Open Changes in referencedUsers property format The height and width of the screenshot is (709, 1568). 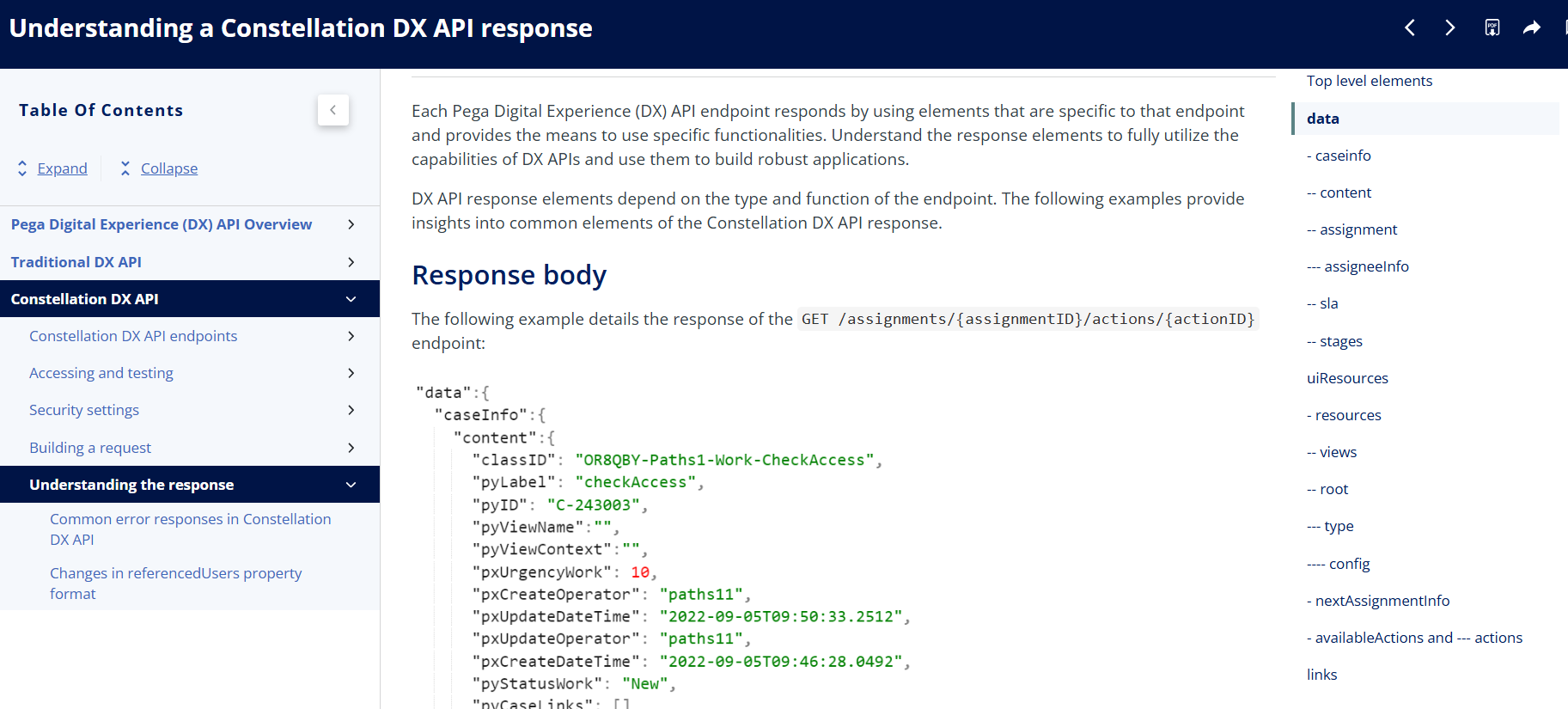[175, 584]
